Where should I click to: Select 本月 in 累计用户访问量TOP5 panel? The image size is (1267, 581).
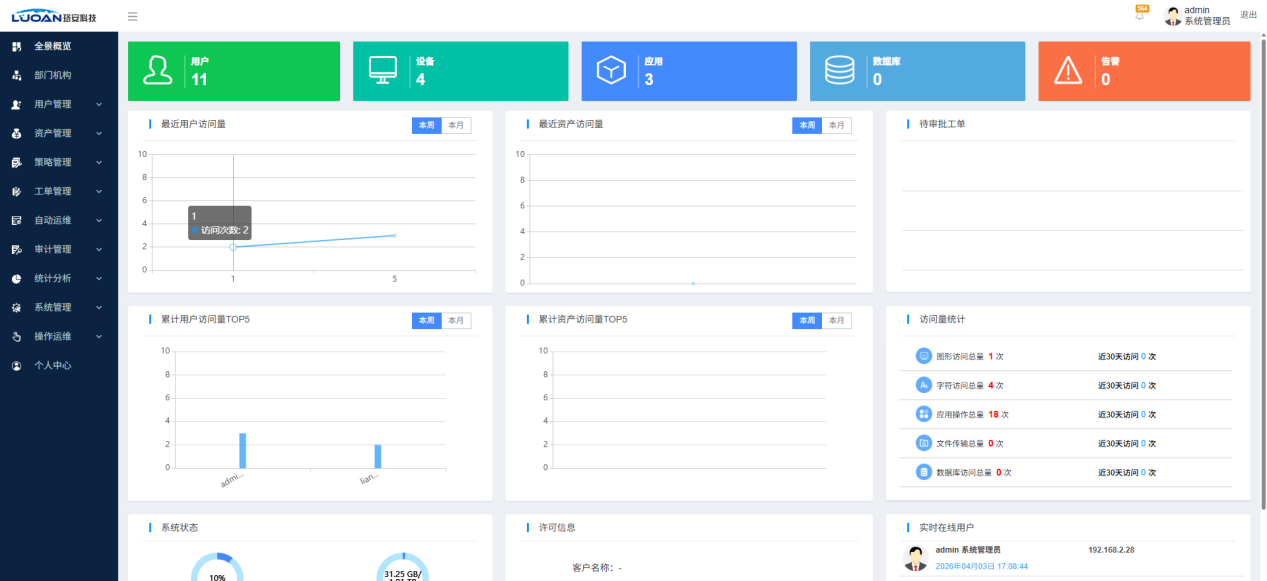tap(456, 320)
